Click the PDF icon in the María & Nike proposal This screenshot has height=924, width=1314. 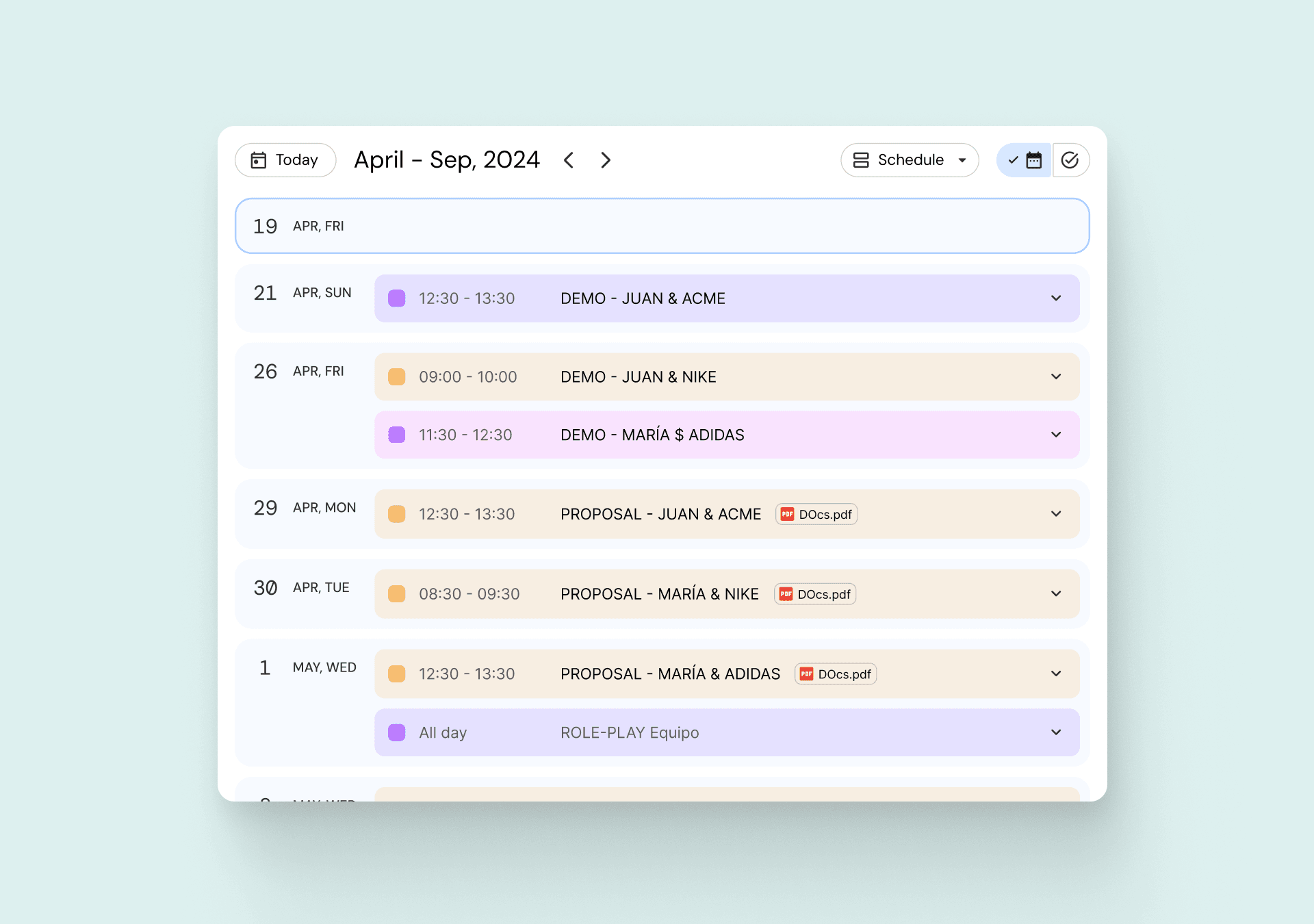[x=786, y=594]
